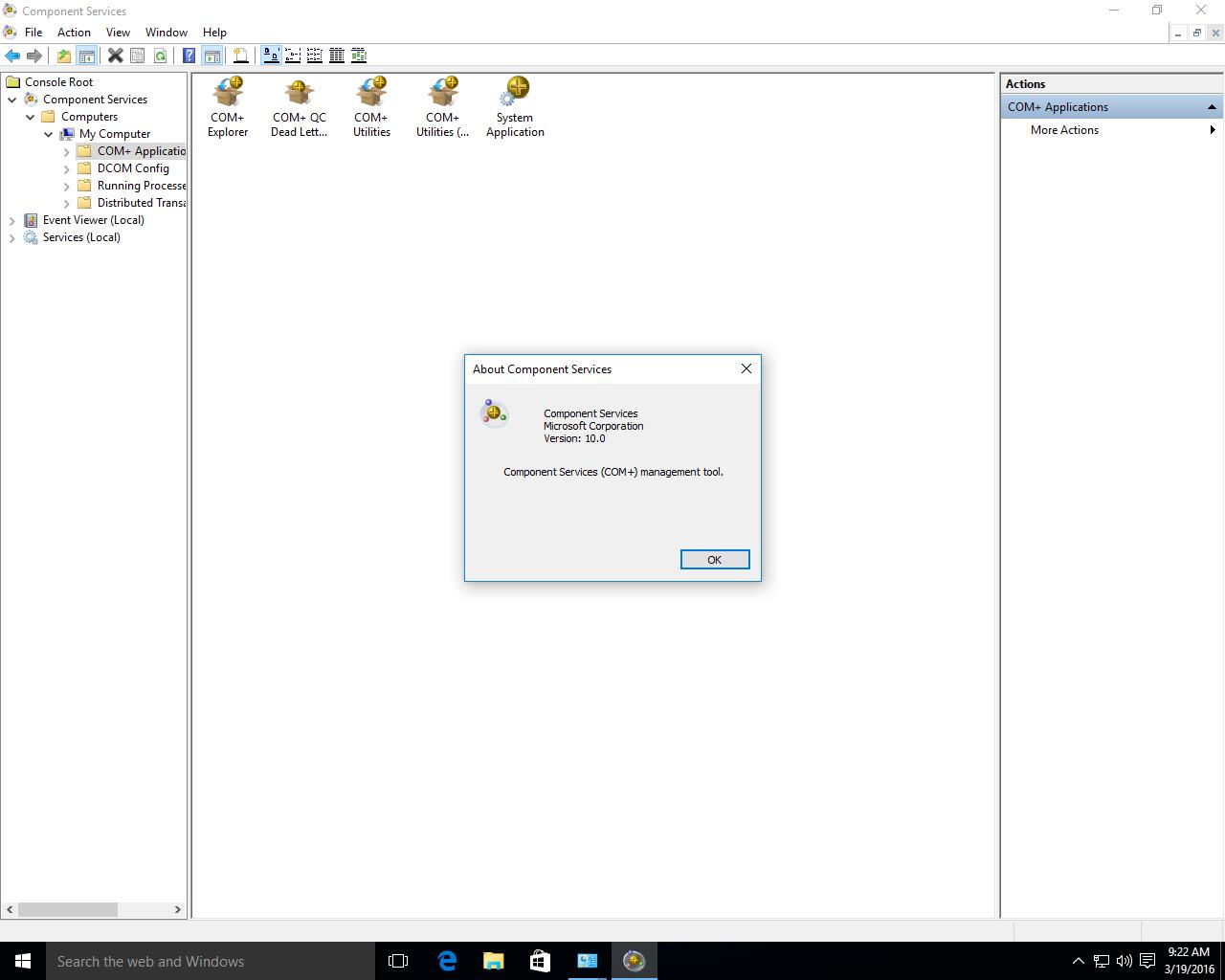This screenshot has width=1225, height=980.
Task: Collapse the Component Services tree node
Action: click(12, 100)
